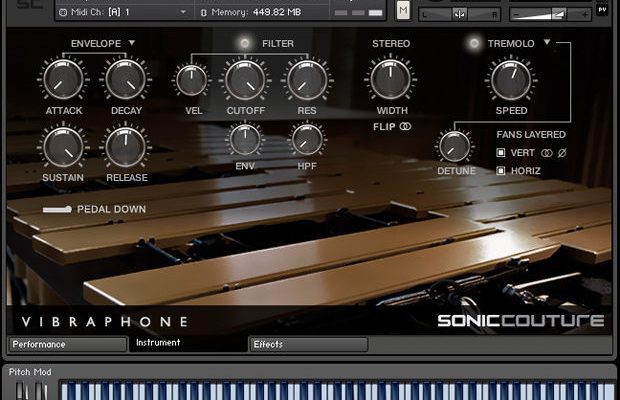Toggle the Tremolo power LED
Viewport: 620px width, 400px height.
pyautogui.click(x=474, y=44)
